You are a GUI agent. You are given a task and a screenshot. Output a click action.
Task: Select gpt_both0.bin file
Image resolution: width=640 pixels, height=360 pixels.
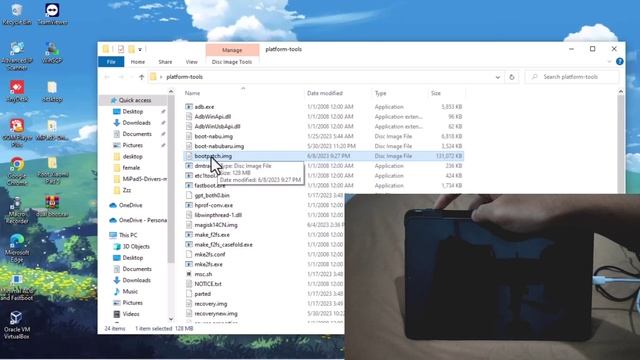pos(212,195)
